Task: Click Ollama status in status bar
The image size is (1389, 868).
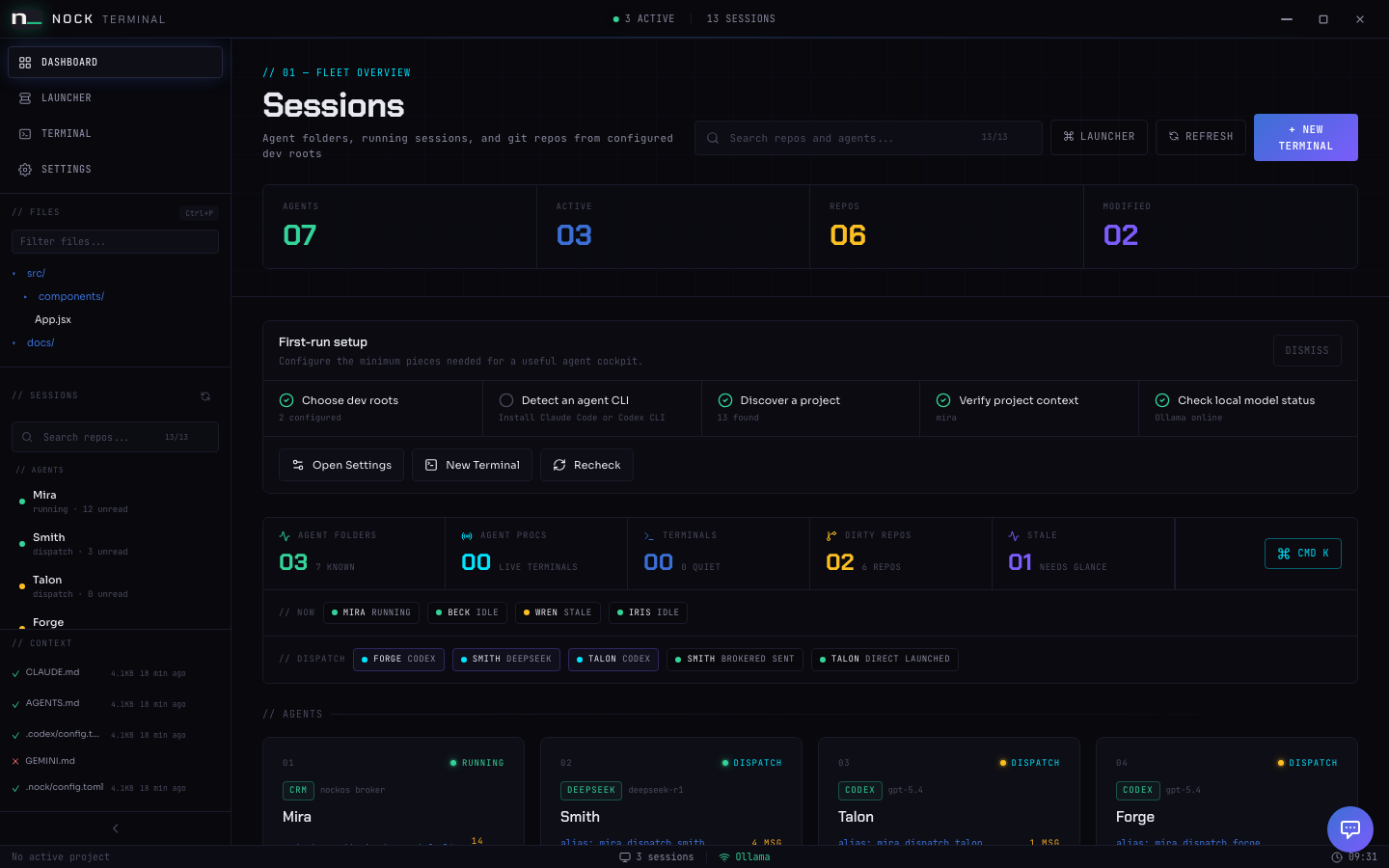Action: [x=745, y=857]
